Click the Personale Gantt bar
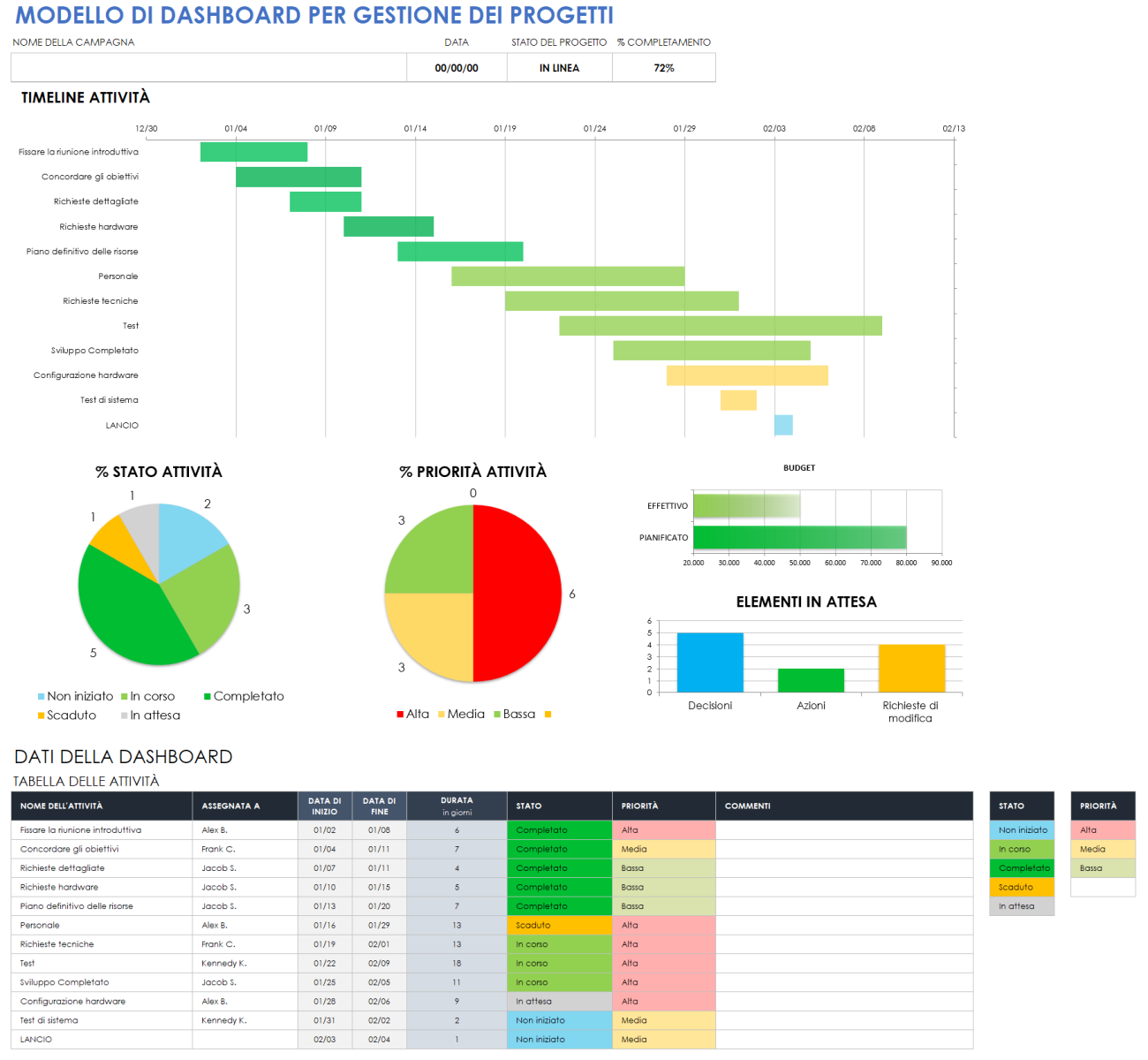 coord(568,276)
